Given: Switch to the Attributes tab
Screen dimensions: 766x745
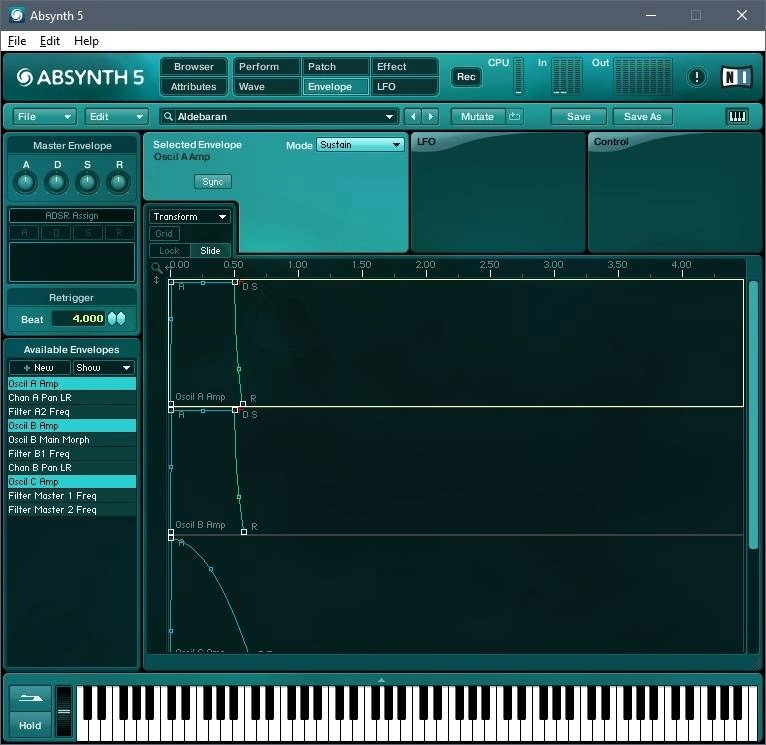Looking at the screenshot, I should point(193,86).
